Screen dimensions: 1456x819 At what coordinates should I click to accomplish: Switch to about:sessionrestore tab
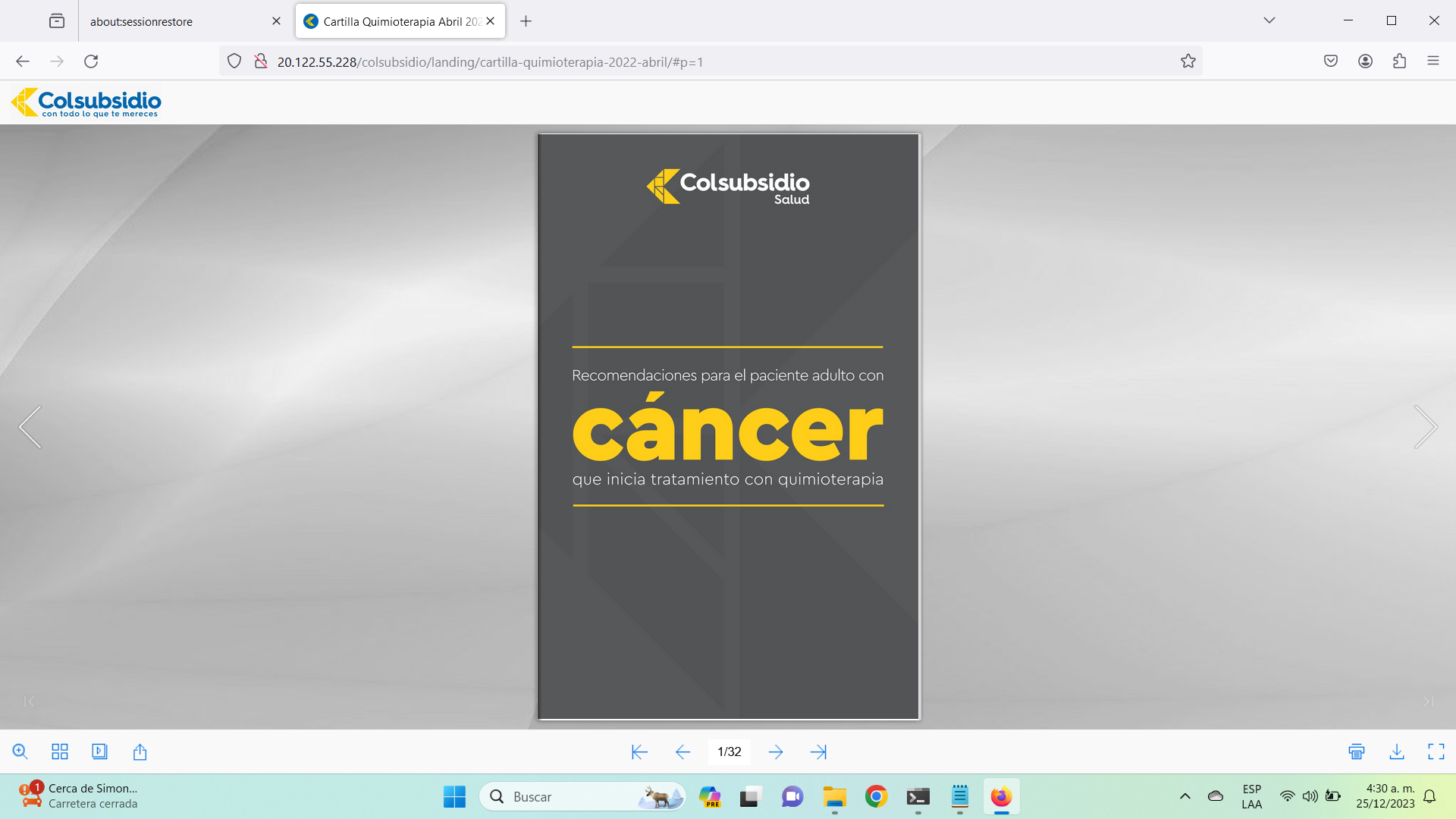point(174,21)
